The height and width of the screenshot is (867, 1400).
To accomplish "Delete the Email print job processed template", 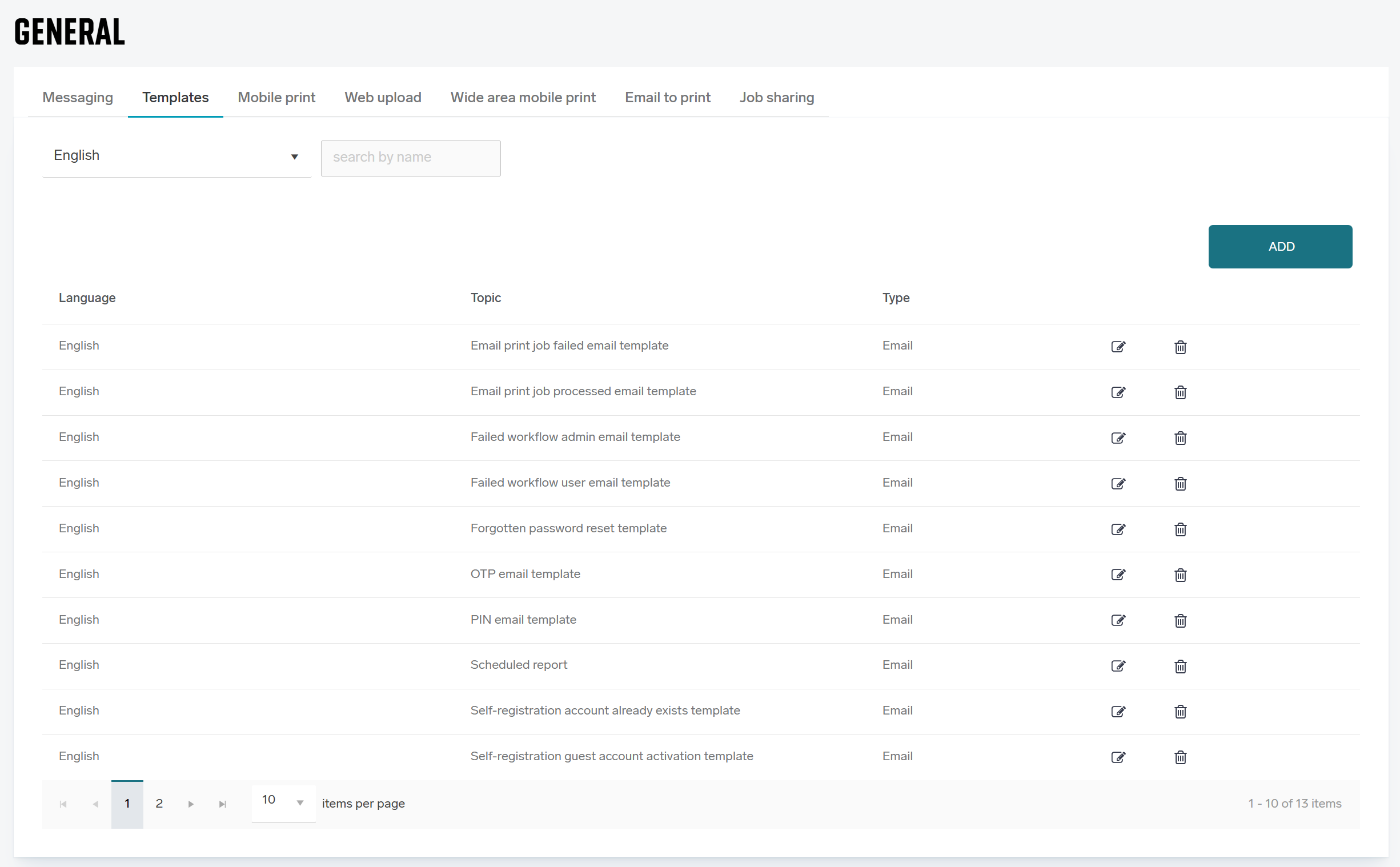I will point(1180,392).
